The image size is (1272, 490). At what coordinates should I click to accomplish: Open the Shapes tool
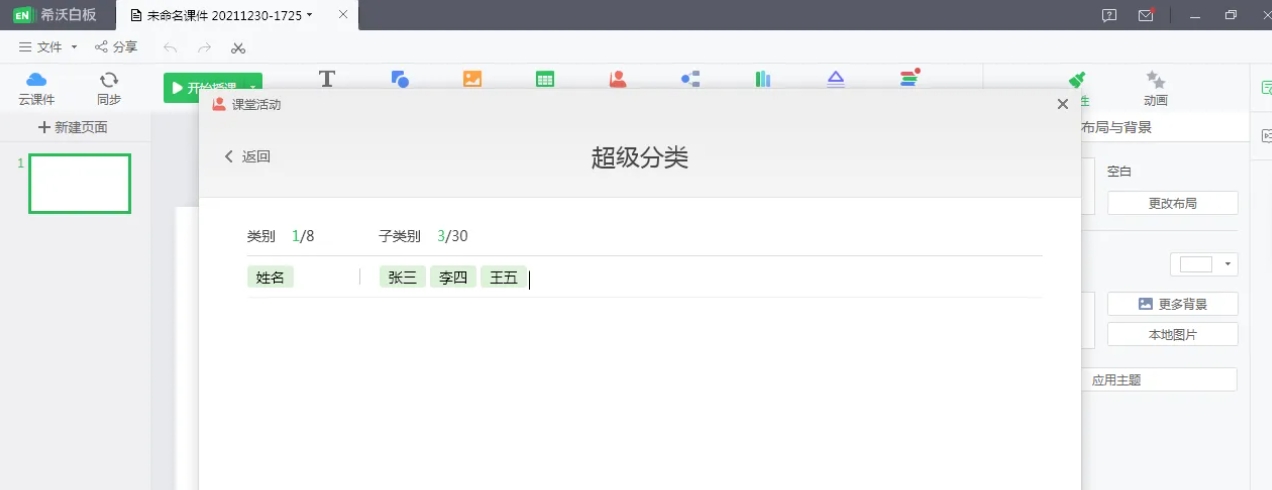pyautogui.click(x=400, y=79)
